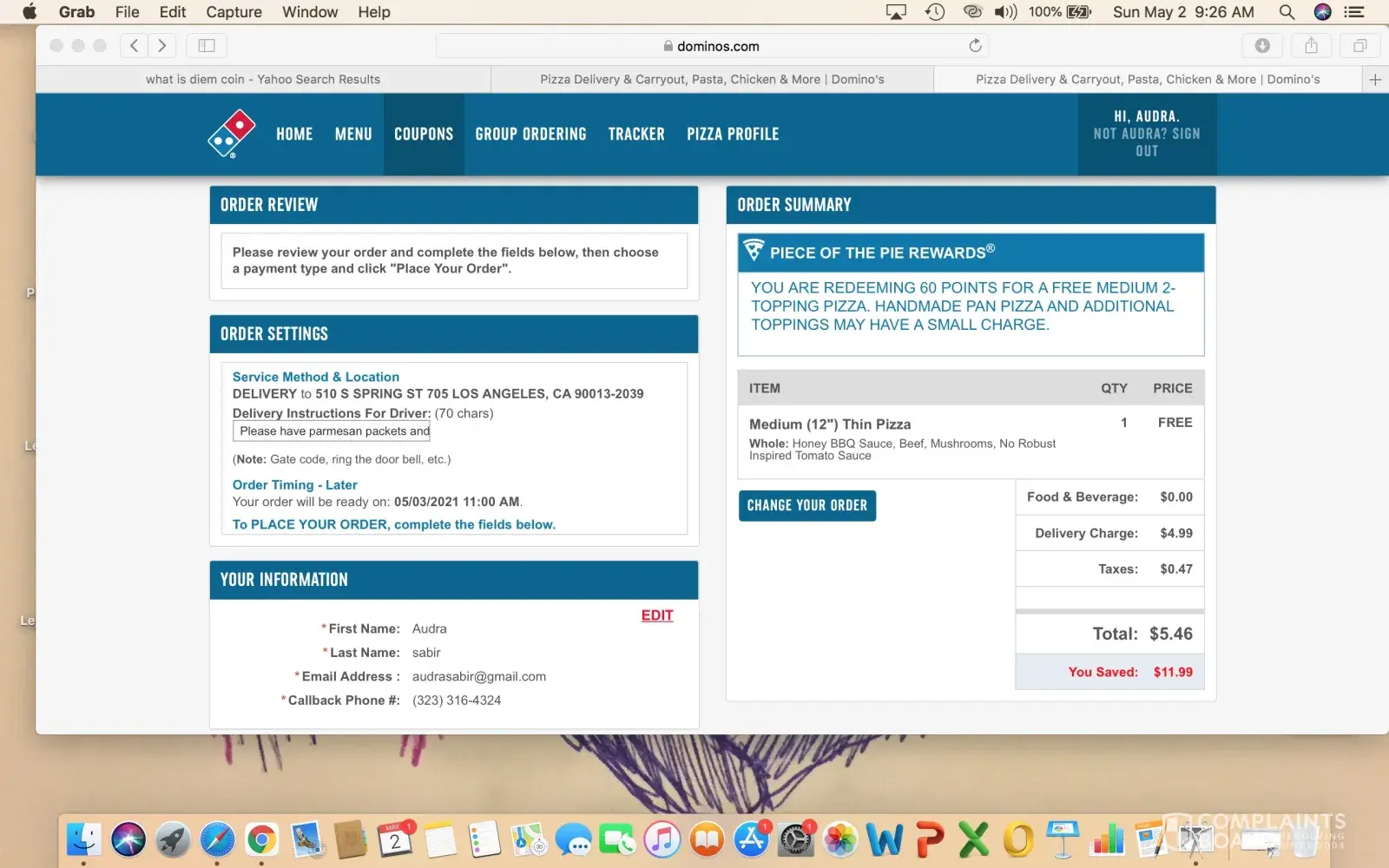Open the Window menu
This screenshot has height=868, width=1389.
click(x=310, y=12)
